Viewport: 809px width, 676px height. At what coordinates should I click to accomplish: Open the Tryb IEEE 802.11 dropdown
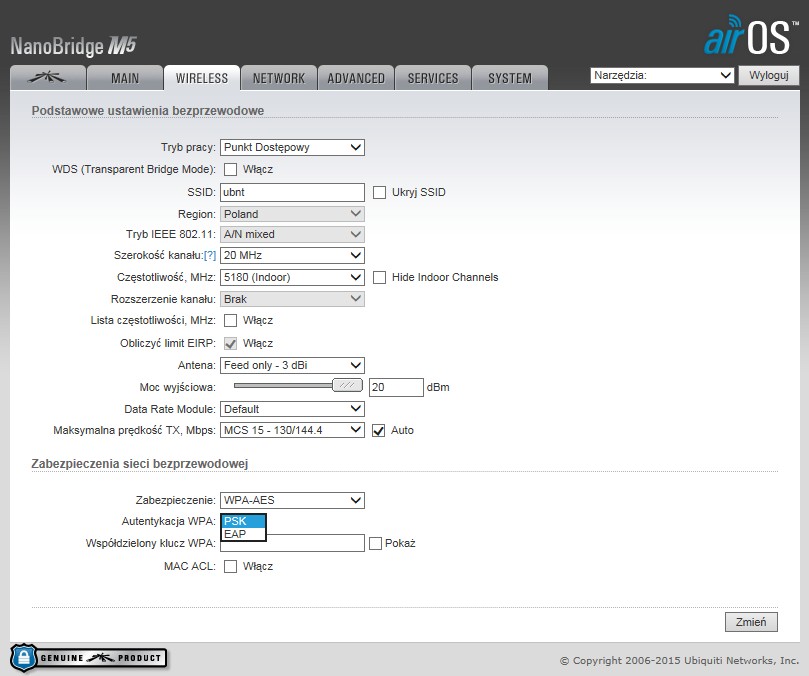(292, 234)
